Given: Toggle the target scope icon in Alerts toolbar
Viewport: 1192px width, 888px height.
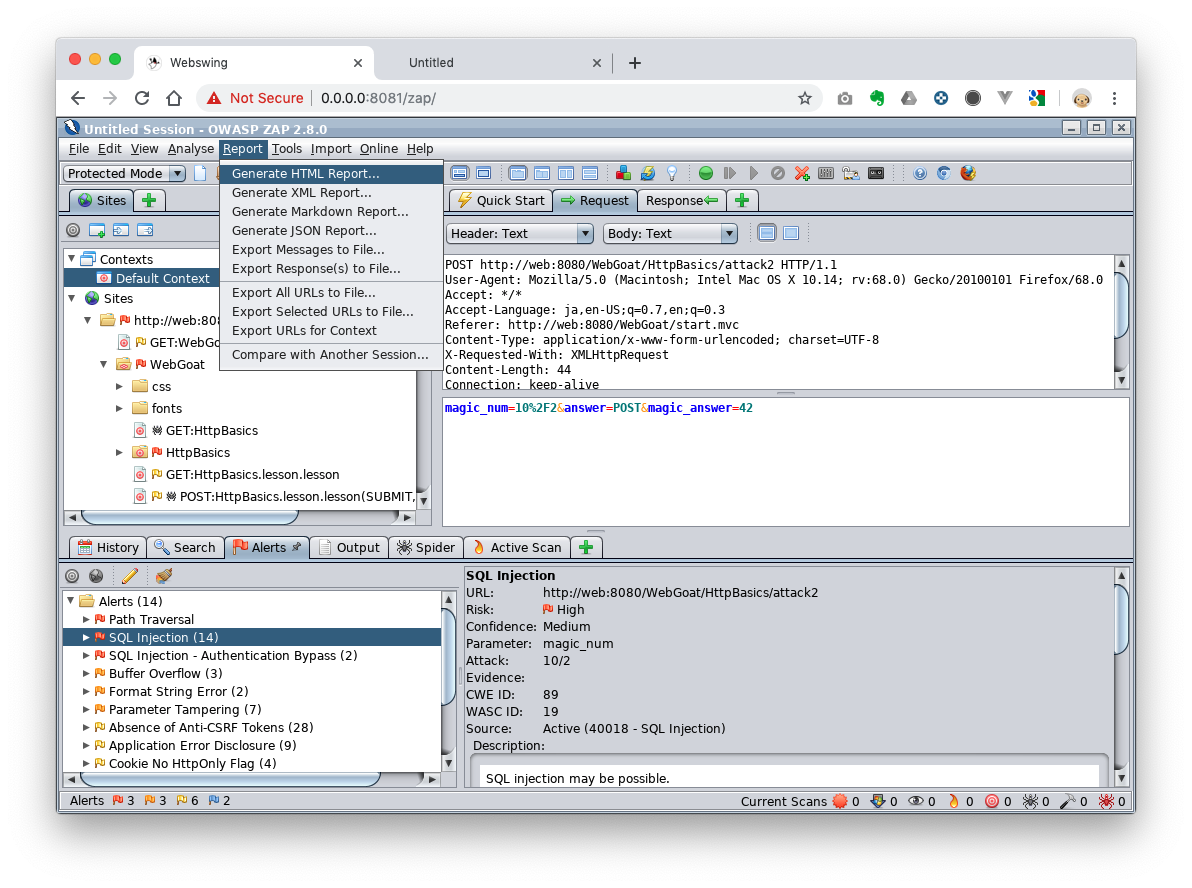Looking at the screenshot, I should [x=72, y=576].
